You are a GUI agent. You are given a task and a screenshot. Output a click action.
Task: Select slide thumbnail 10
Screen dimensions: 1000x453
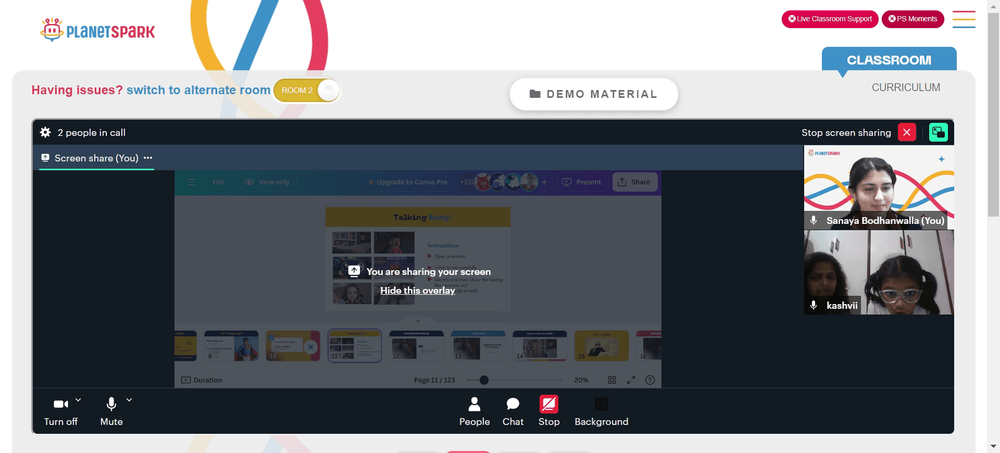coord(293,345)
